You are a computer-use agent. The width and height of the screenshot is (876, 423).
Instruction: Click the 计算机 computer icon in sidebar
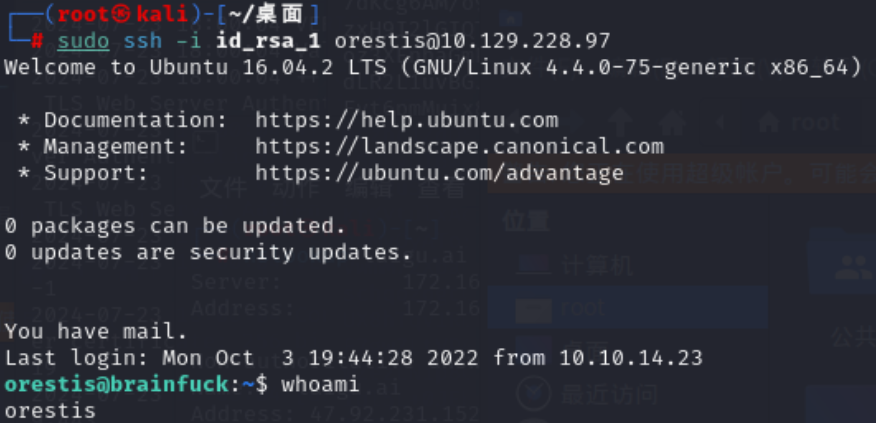tap(532, 265)
